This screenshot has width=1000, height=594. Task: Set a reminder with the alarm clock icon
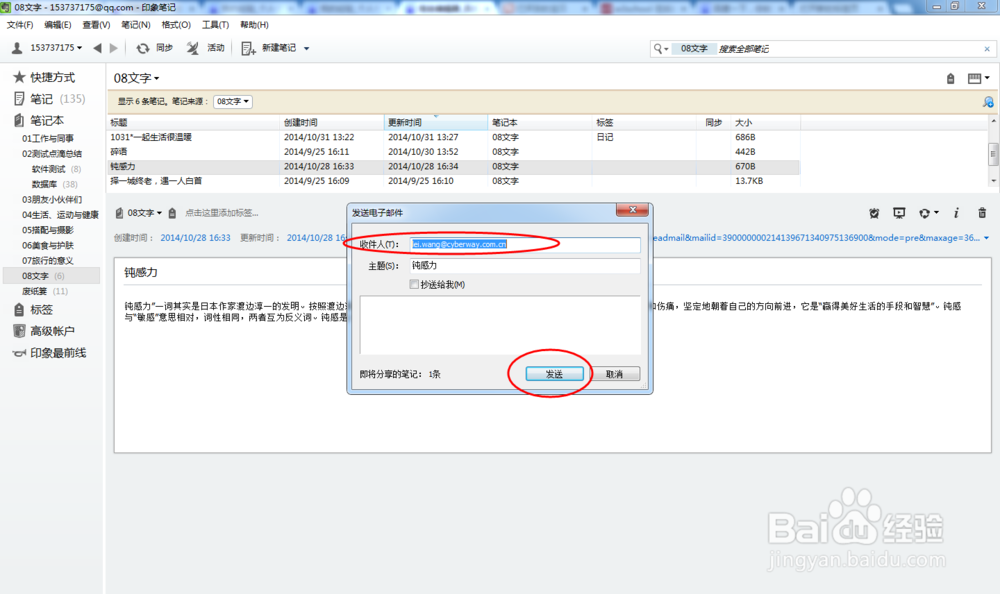tap(874, 214)
